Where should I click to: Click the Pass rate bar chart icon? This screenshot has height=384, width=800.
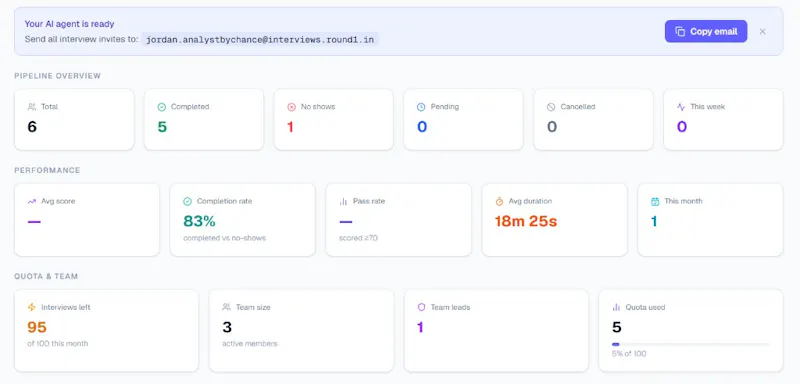pos(343,201)
